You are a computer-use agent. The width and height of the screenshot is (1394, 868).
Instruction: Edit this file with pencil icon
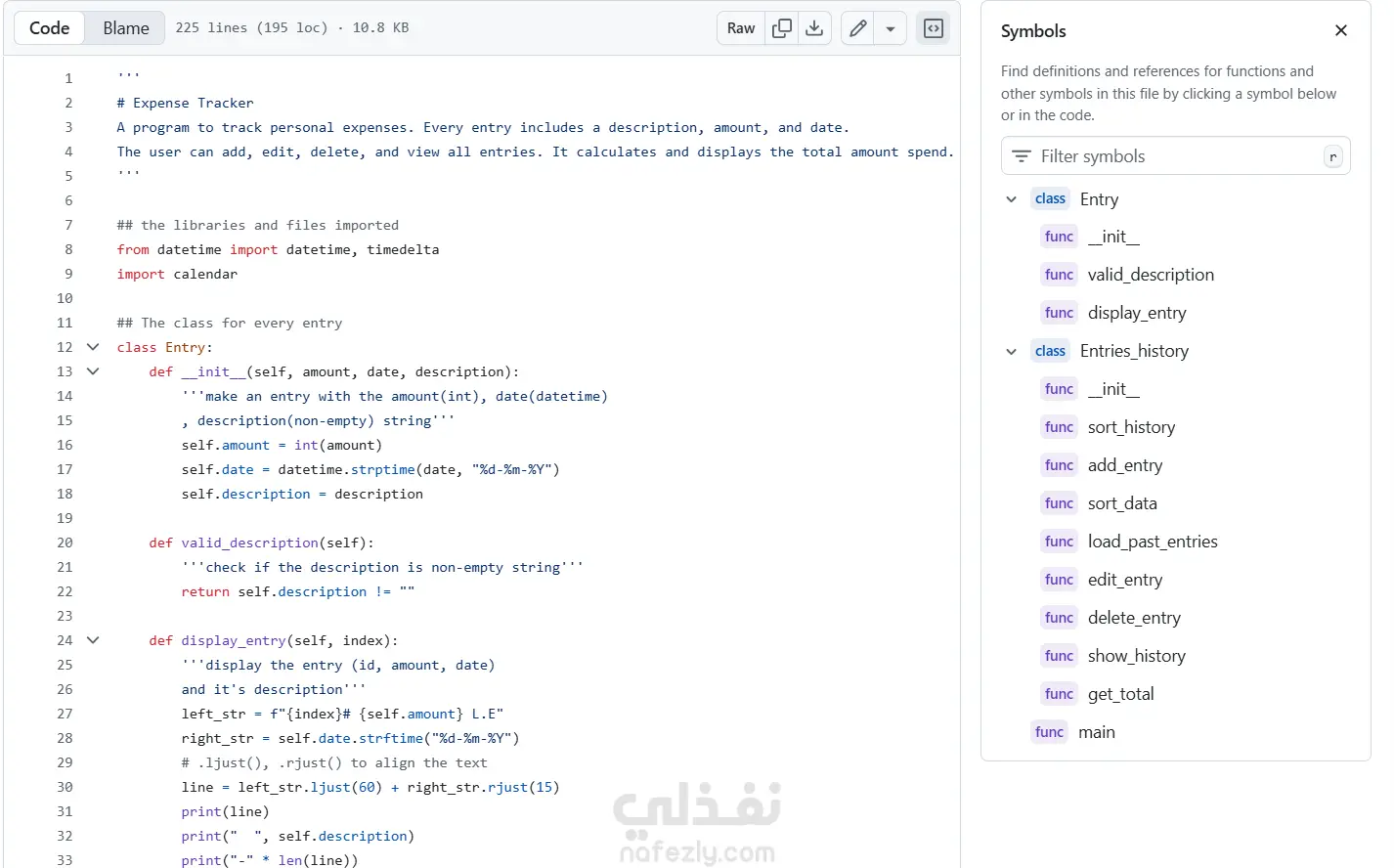pyautogui.click(x=857, y=28)
